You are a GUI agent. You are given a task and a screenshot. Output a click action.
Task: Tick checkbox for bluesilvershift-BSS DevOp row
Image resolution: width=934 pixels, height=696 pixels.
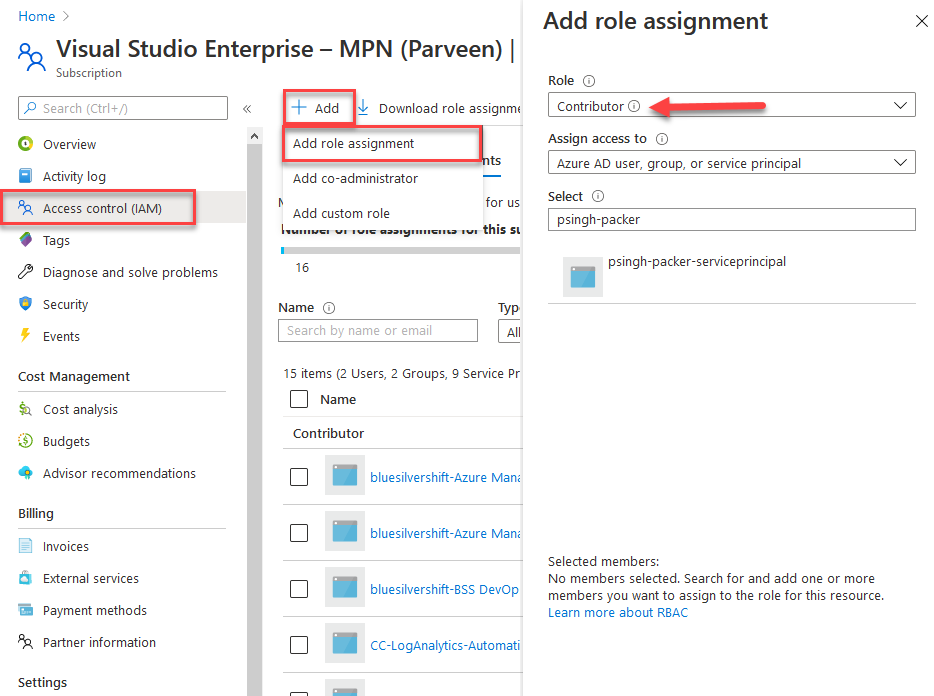click(x=299, y=589)
